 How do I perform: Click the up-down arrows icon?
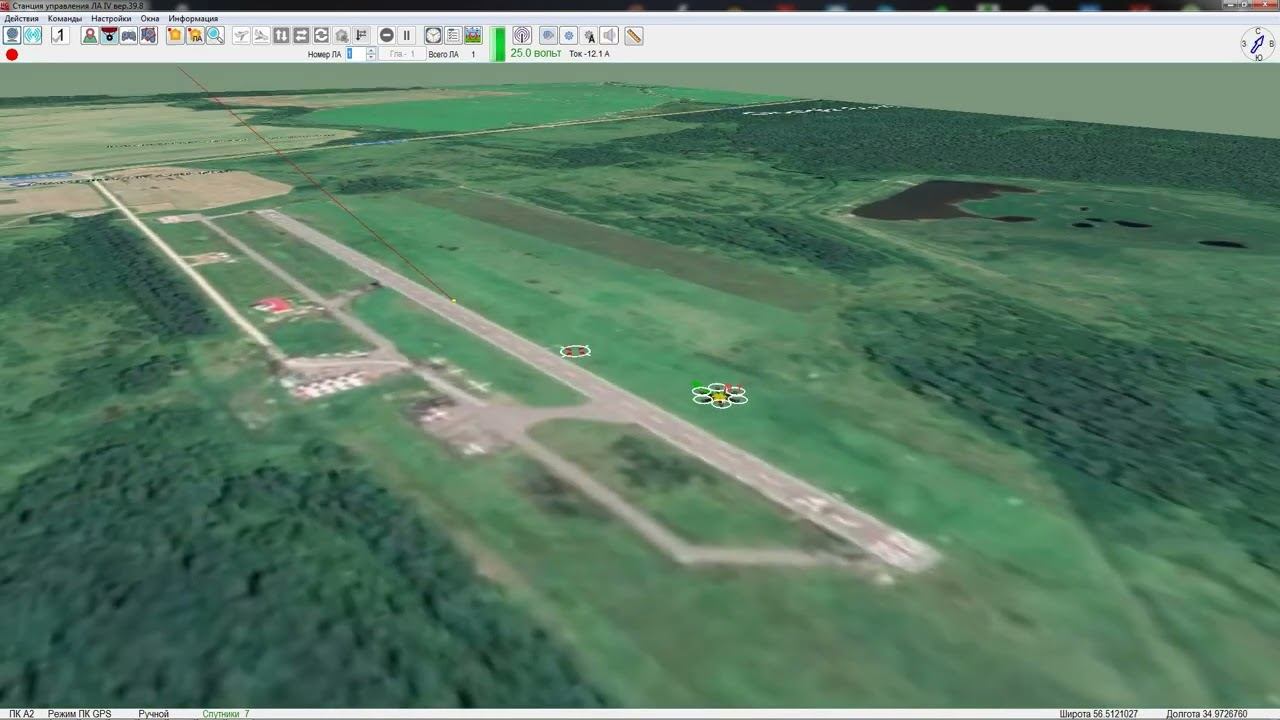pos(282,36)
